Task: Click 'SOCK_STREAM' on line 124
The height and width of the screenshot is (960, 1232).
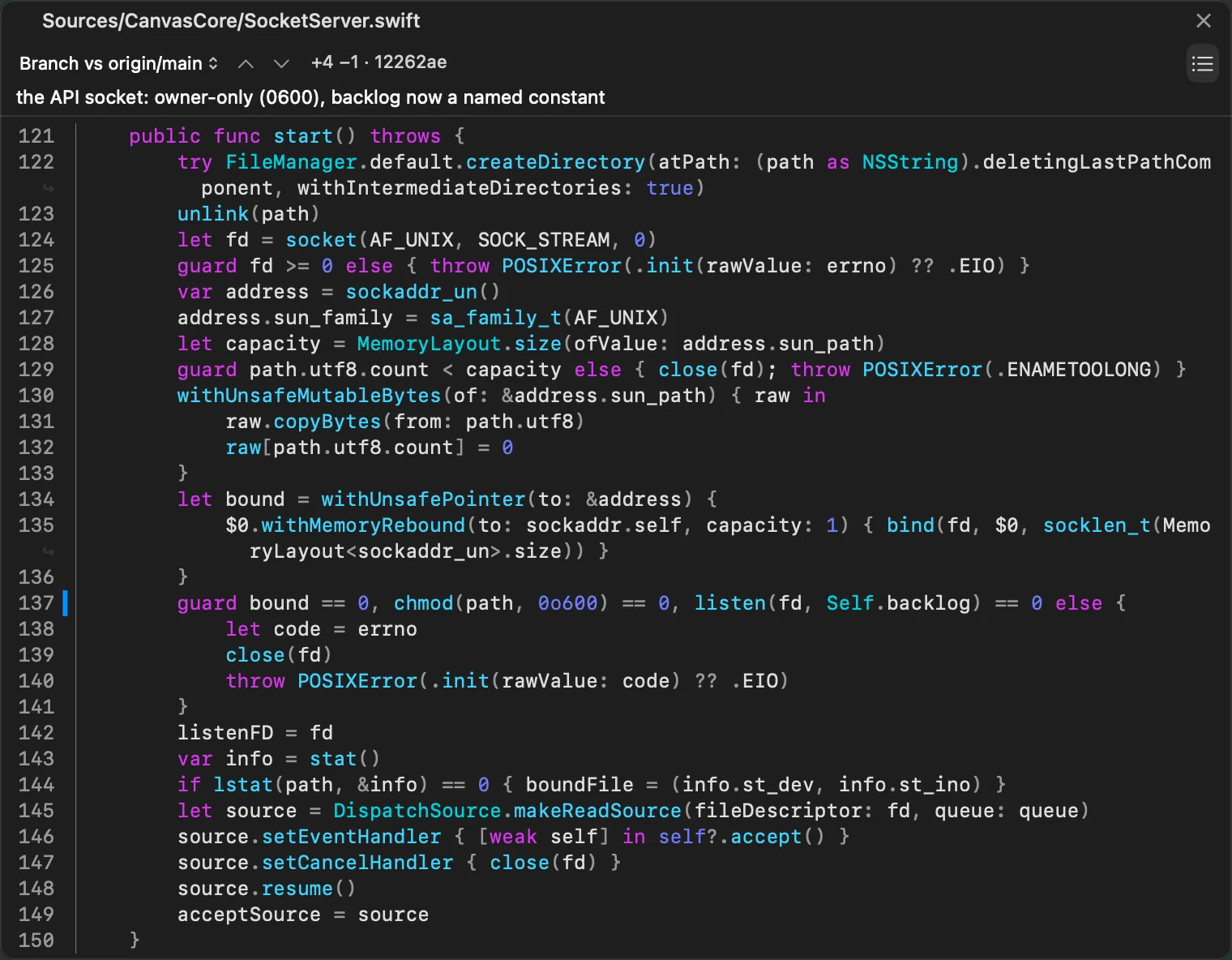Action: [x=544, y=240]
